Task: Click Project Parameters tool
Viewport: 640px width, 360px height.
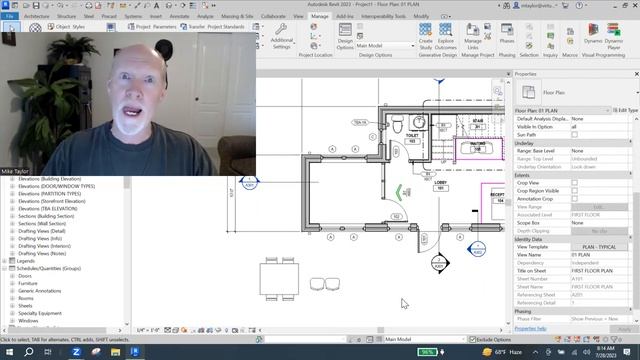Action: (152, 27)
